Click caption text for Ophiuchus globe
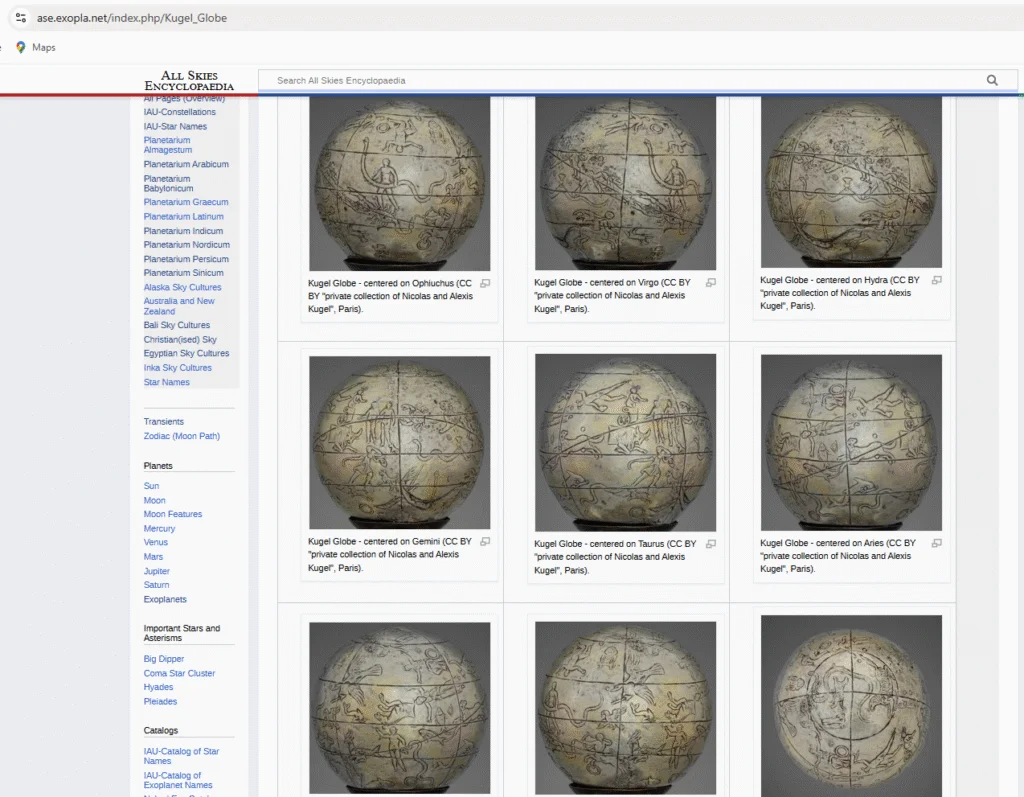 391,296
